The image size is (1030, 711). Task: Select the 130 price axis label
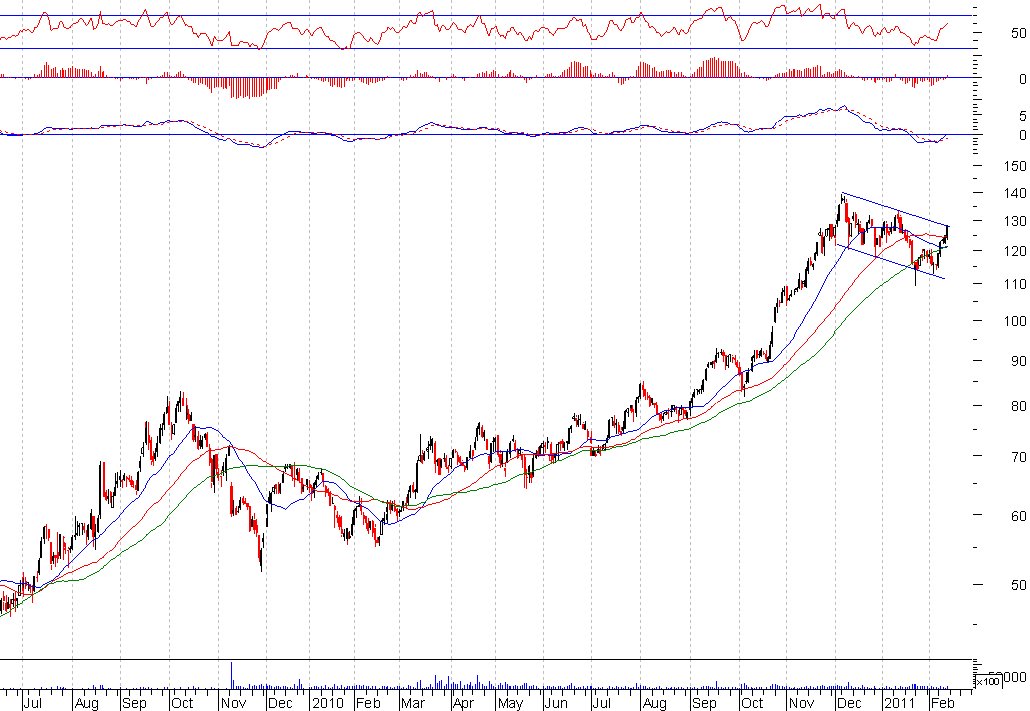[x=1014, y=221]
